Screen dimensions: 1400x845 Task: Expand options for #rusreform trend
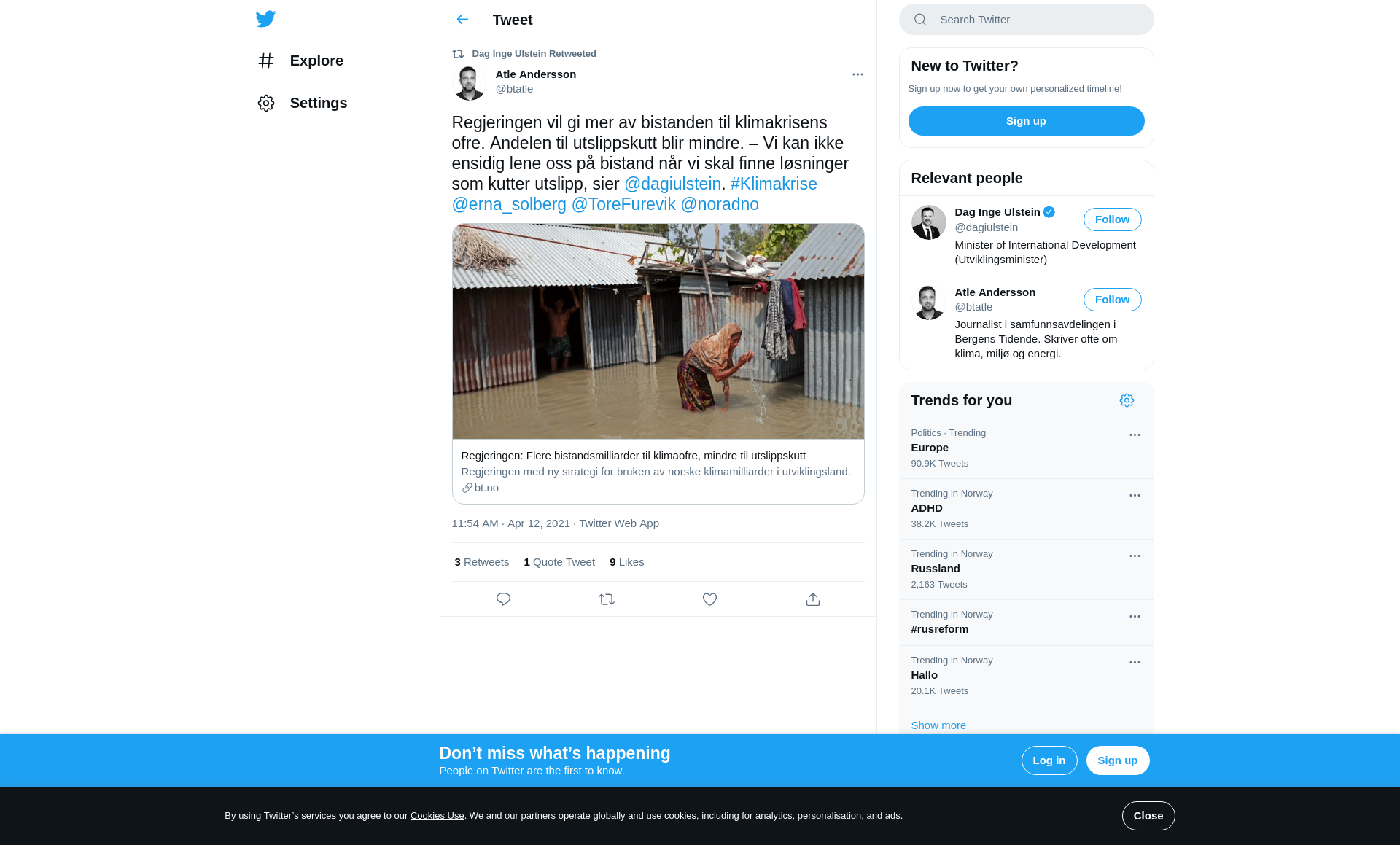click(1135, 617)
